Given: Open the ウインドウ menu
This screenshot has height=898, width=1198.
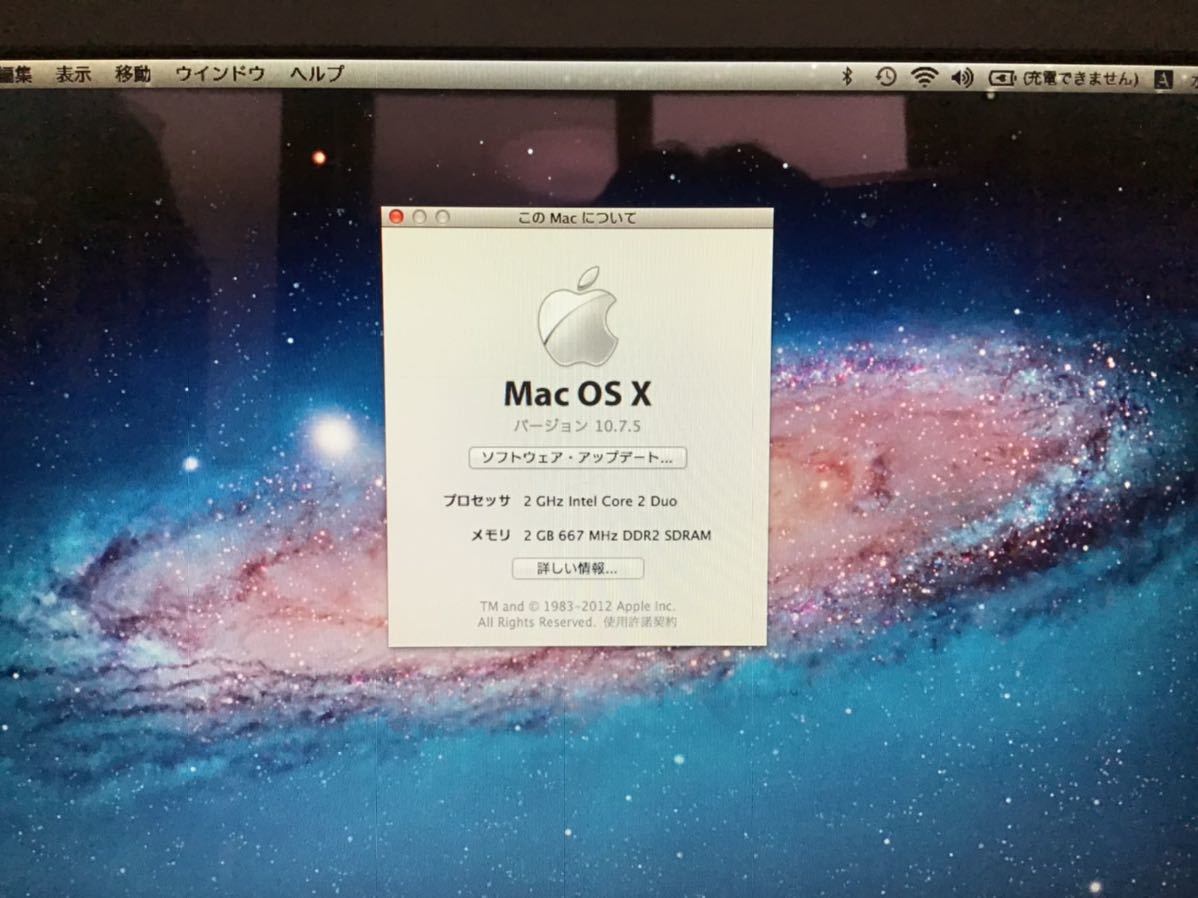Looking at the screenshot, I should (220, 74).
